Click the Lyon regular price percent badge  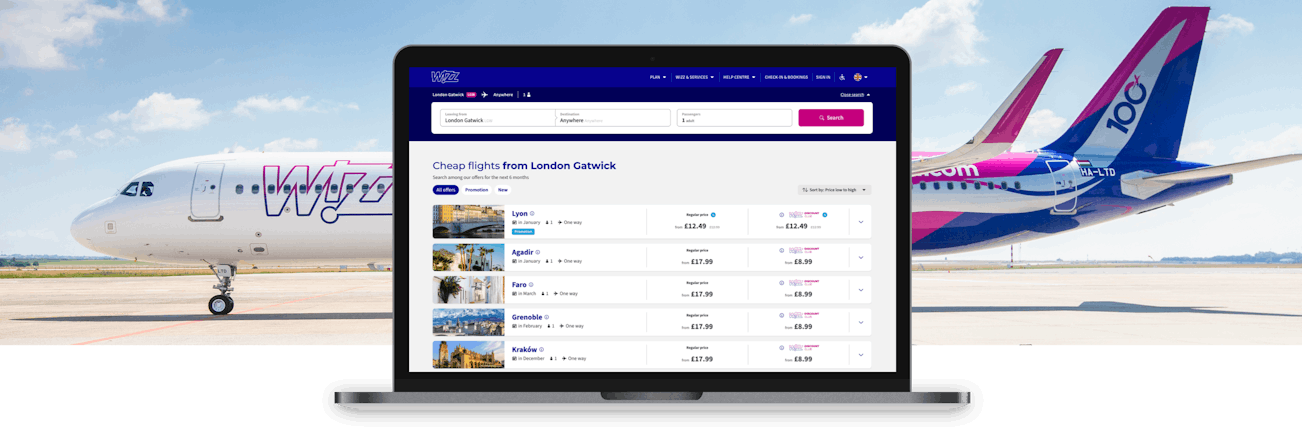[713, 214]
